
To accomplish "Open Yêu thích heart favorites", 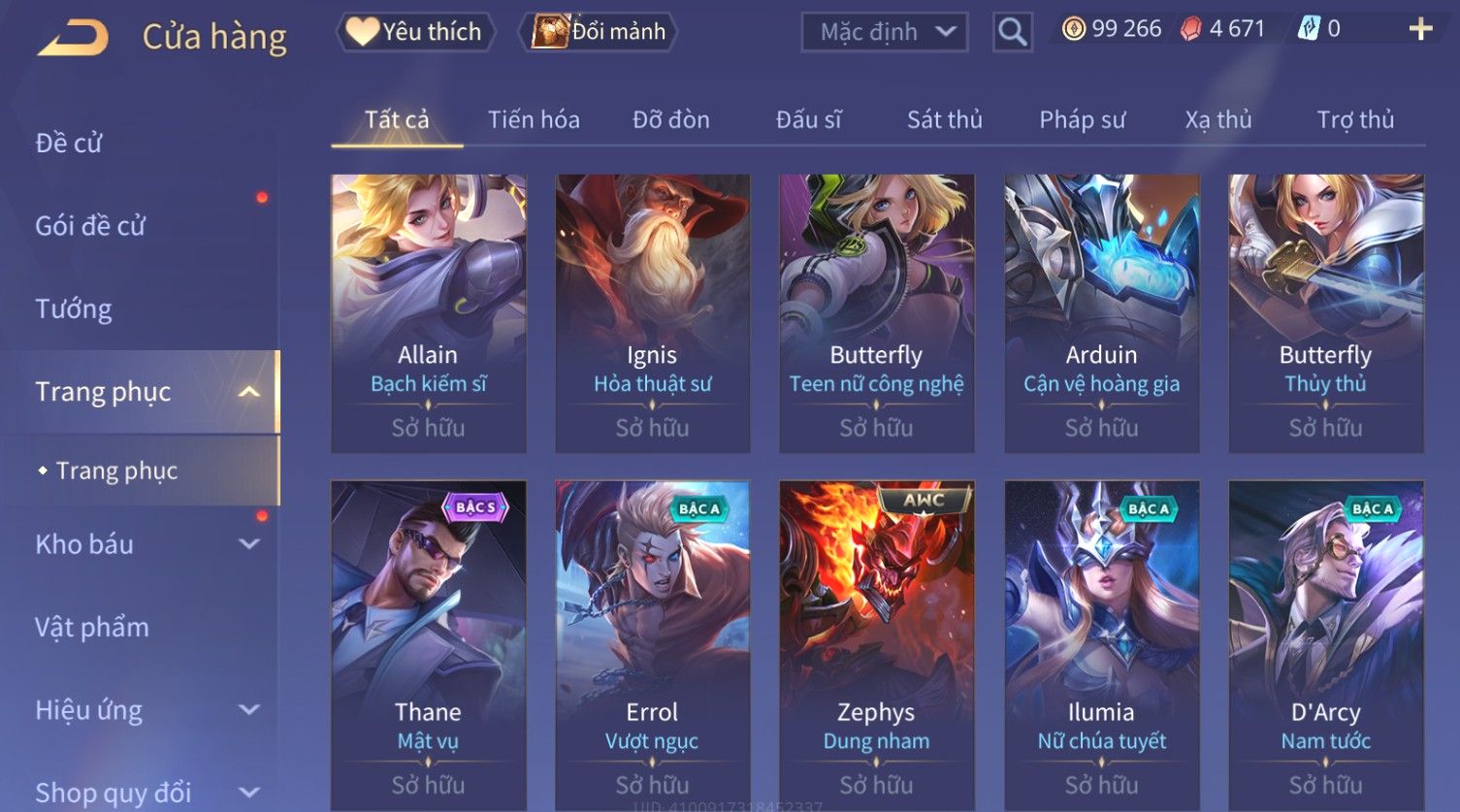I will 415,32.
